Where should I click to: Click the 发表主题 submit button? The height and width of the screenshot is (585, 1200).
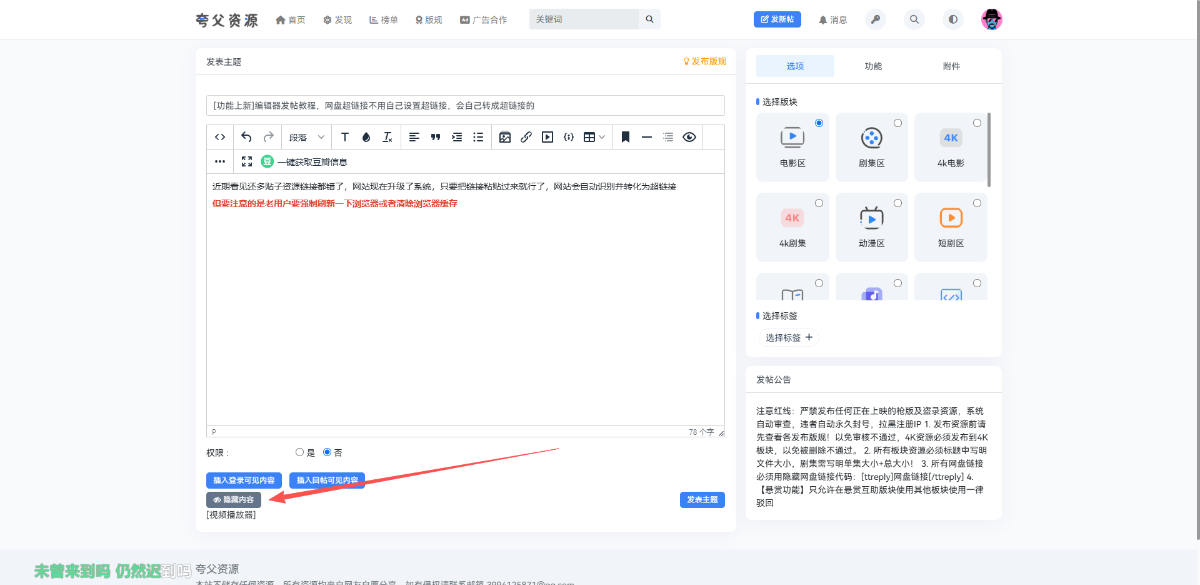[701, 500]
